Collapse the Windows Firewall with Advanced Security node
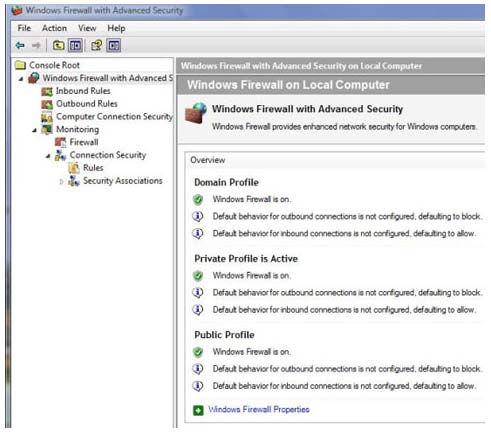Viewport: 491px width, 433px height. click(x=21, y=79)
